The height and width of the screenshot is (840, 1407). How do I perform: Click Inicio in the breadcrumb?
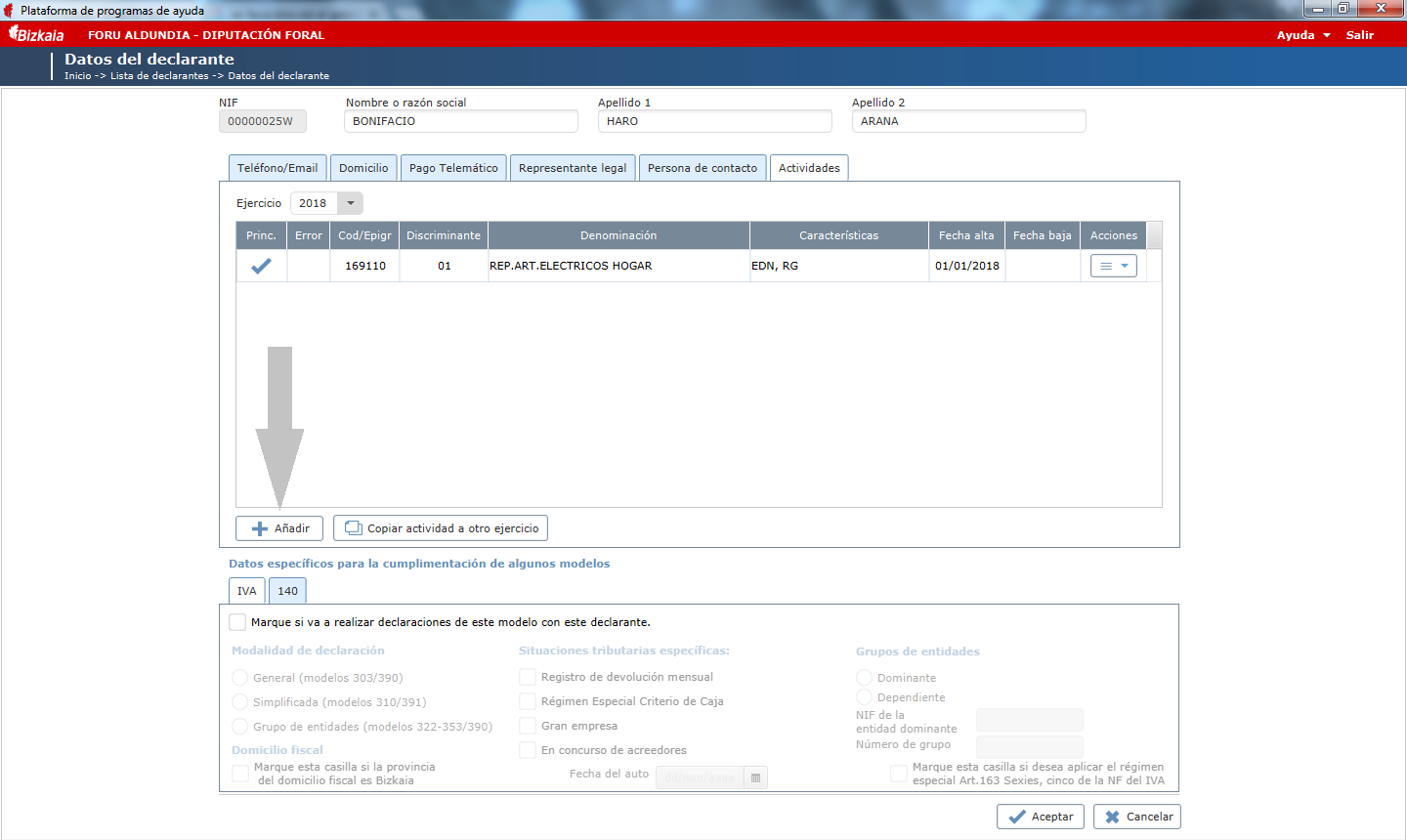(77, 75)
